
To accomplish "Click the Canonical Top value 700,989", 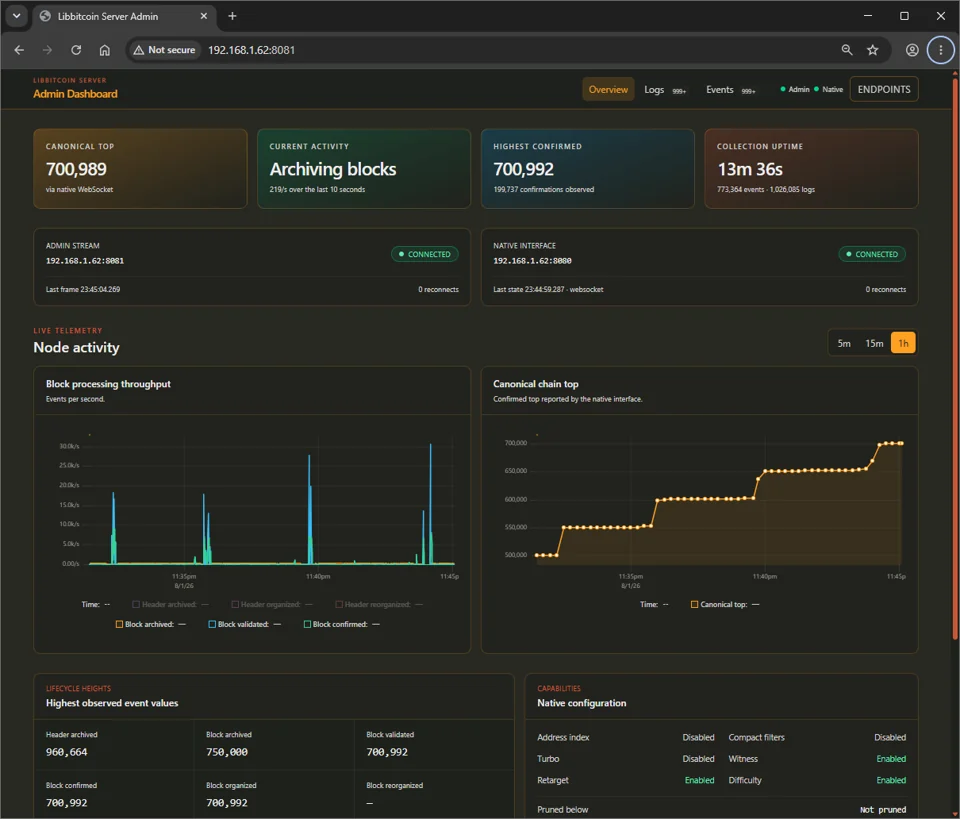I will click(76, 169).
